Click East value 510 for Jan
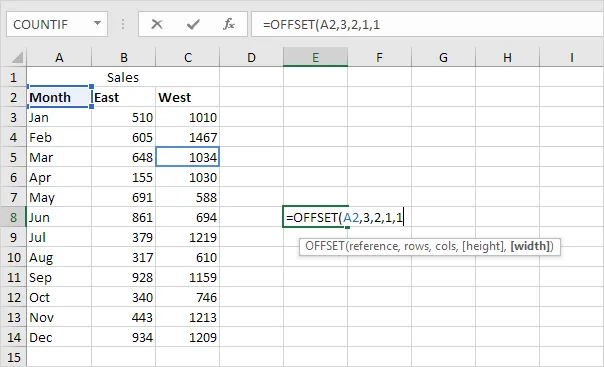Viewport: 604px width, 367px height. point(124,117)
